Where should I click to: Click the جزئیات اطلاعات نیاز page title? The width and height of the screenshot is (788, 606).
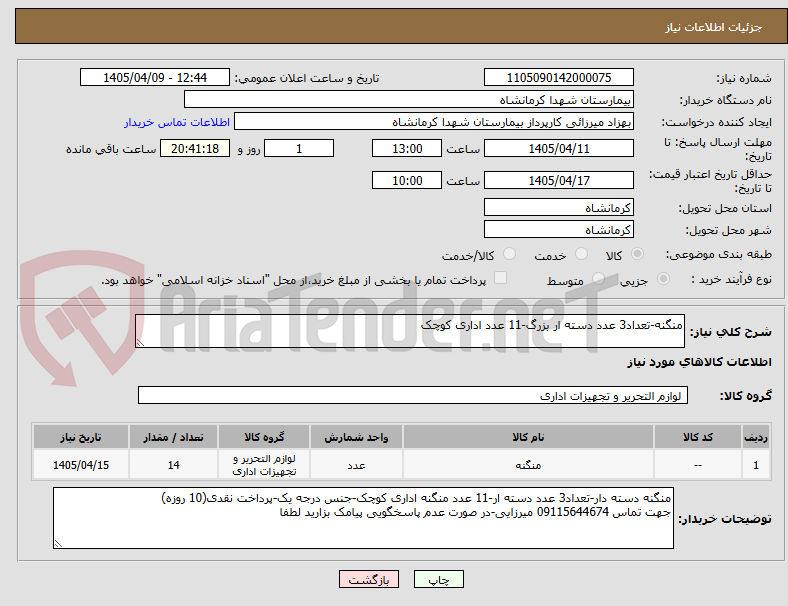point(714,27)
